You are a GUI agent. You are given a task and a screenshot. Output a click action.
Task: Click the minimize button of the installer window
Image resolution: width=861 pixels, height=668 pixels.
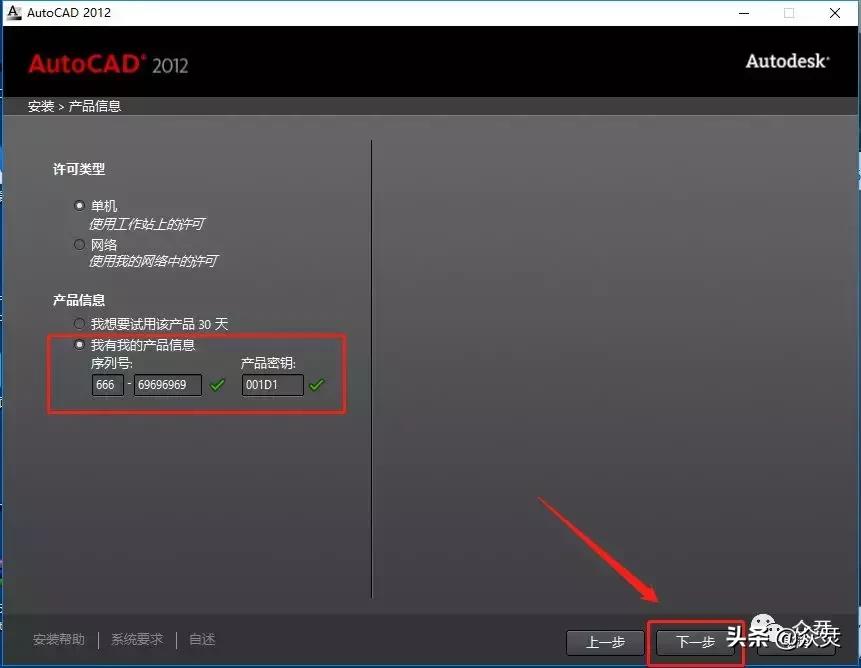click(744, 13)
